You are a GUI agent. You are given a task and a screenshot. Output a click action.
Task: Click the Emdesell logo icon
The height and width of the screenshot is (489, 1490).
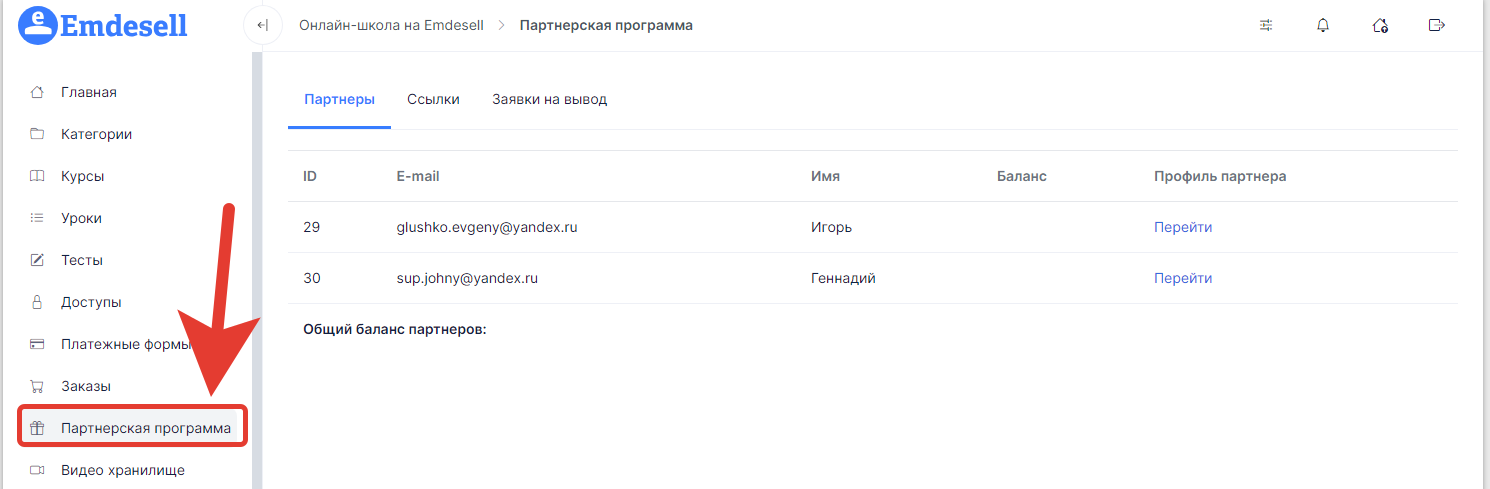(x=38, y=25)
